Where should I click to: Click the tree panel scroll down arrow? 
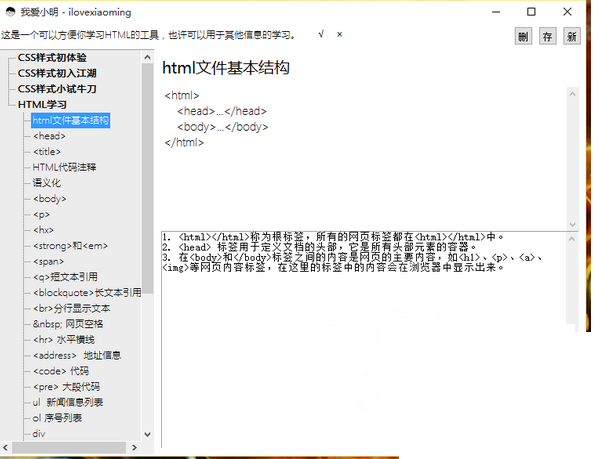[x=147, y=434]
